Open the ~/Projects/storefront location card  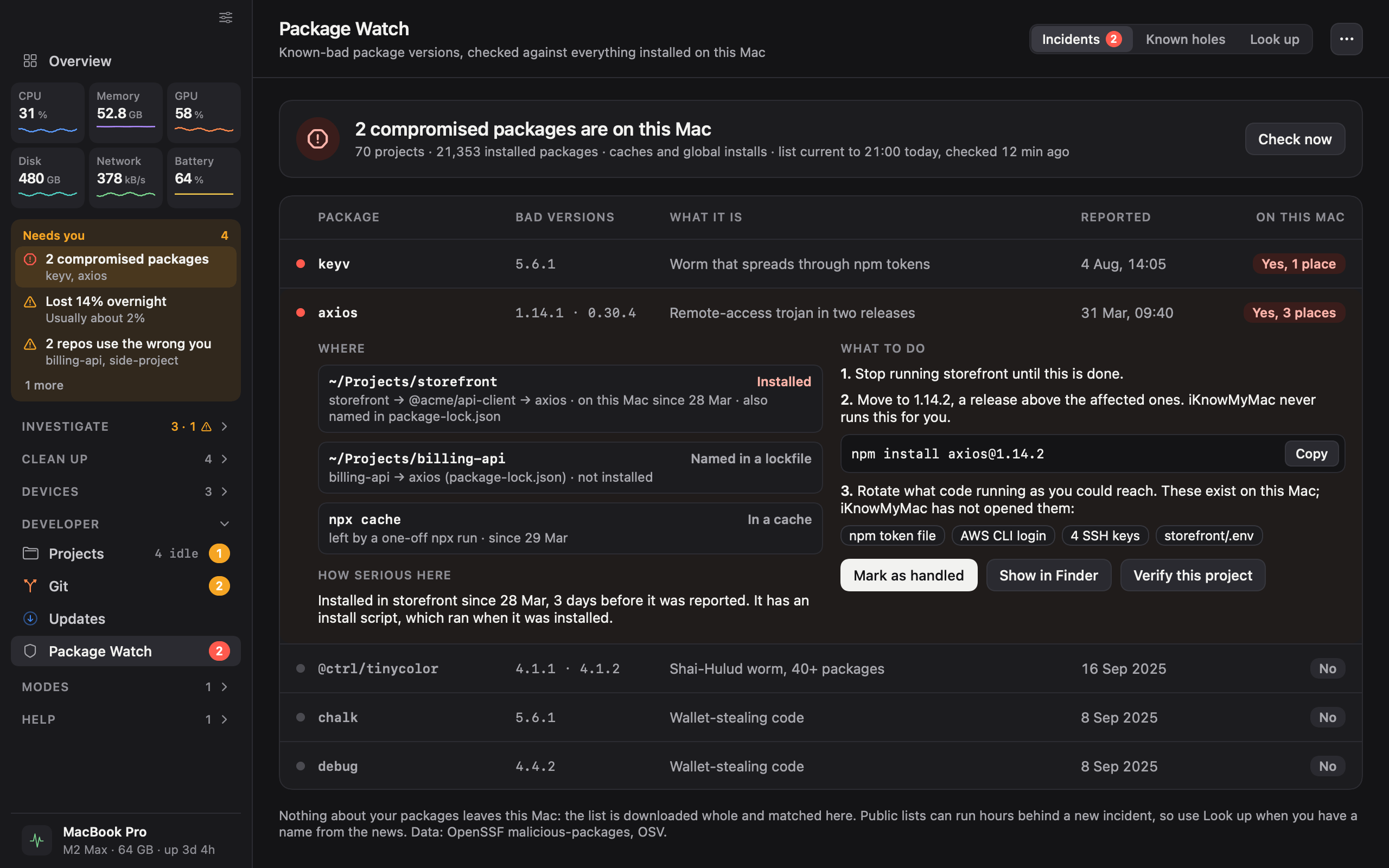point(570,398)
